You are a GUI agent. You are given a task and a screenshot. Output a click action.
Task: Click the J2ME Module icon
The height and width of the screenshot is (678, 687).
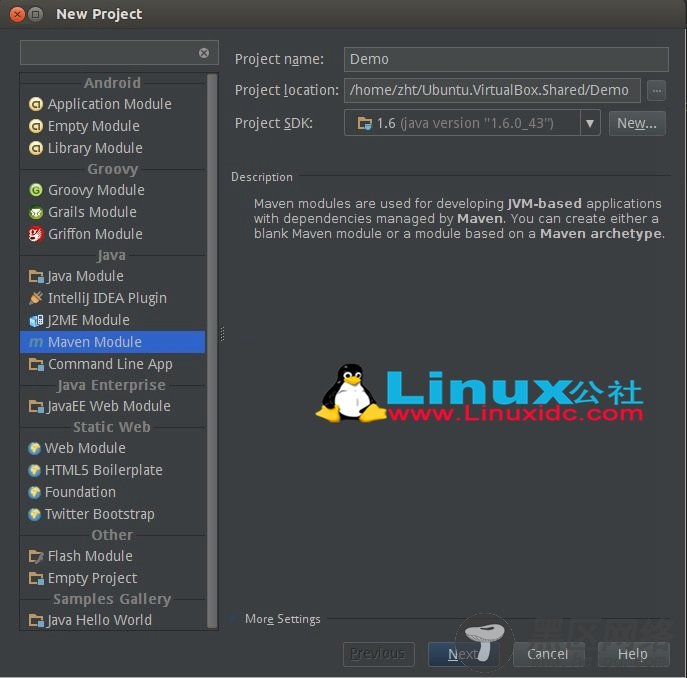[36, 320]
